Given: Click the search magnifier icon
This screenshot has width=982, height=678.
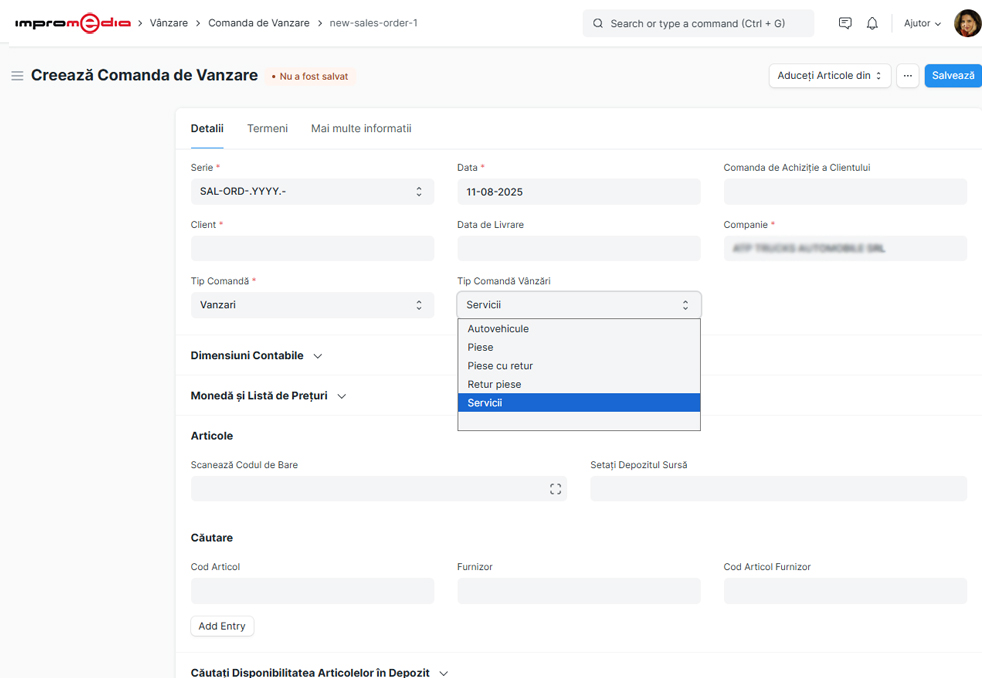Looking at the screenshot, I should 598,23.
